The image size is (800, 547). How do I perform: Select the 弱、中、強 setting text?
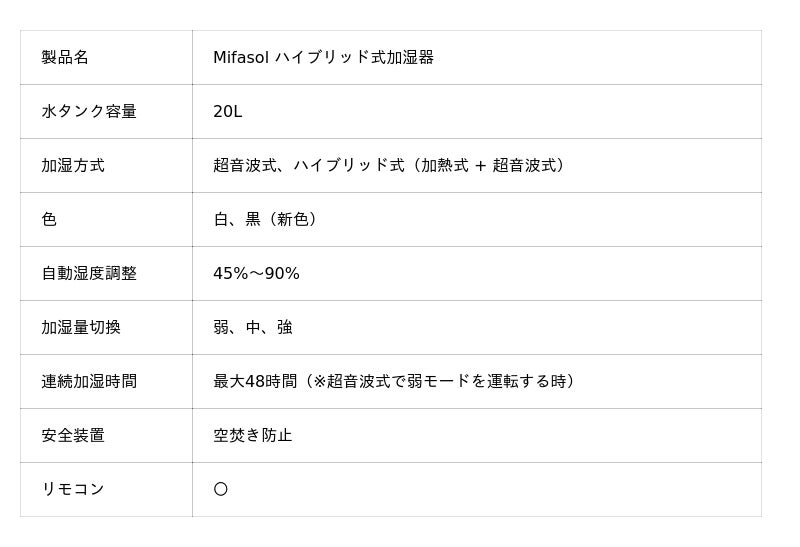point(253,328)
